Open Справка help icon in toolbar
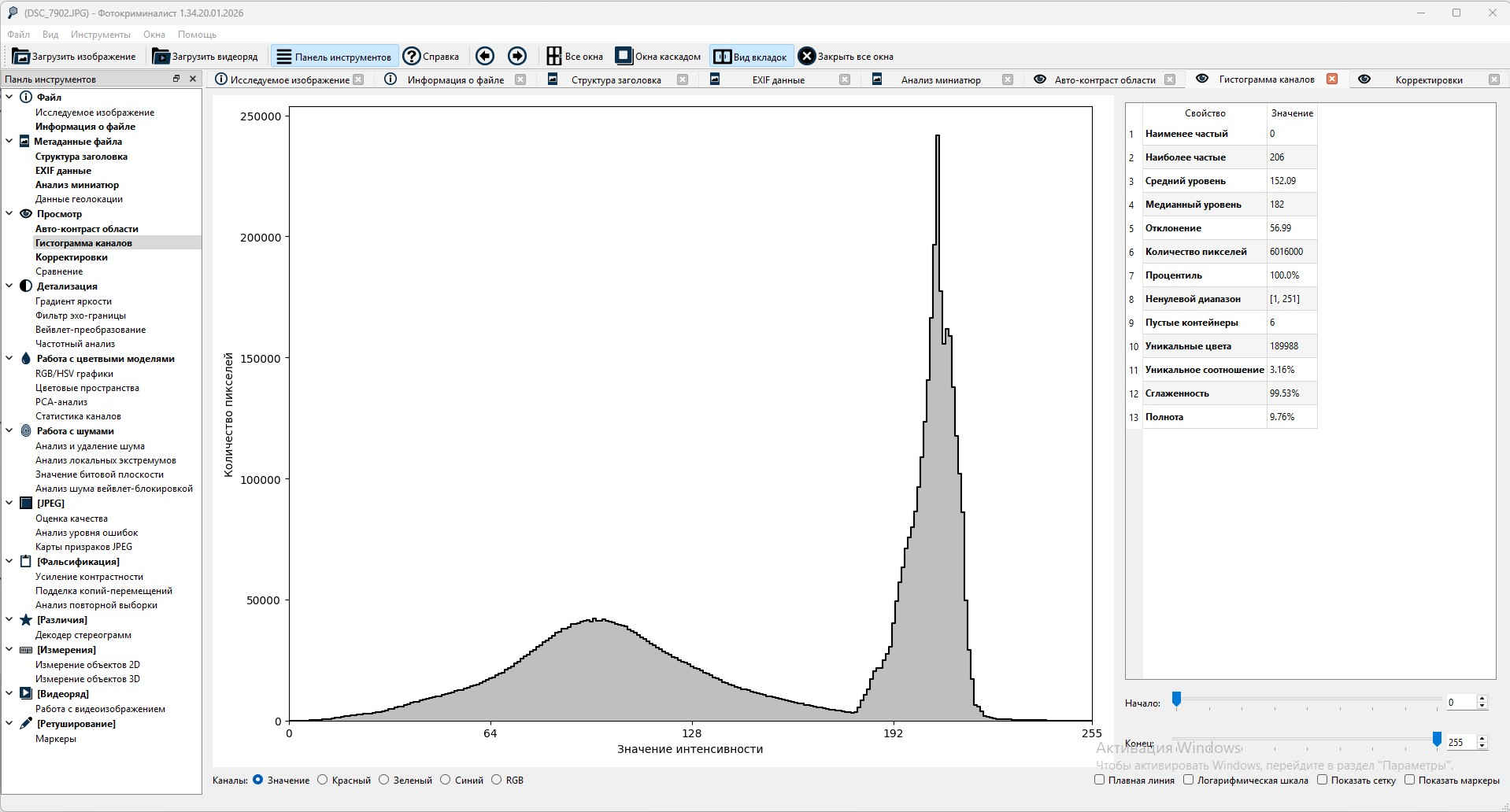 point(412,56)
